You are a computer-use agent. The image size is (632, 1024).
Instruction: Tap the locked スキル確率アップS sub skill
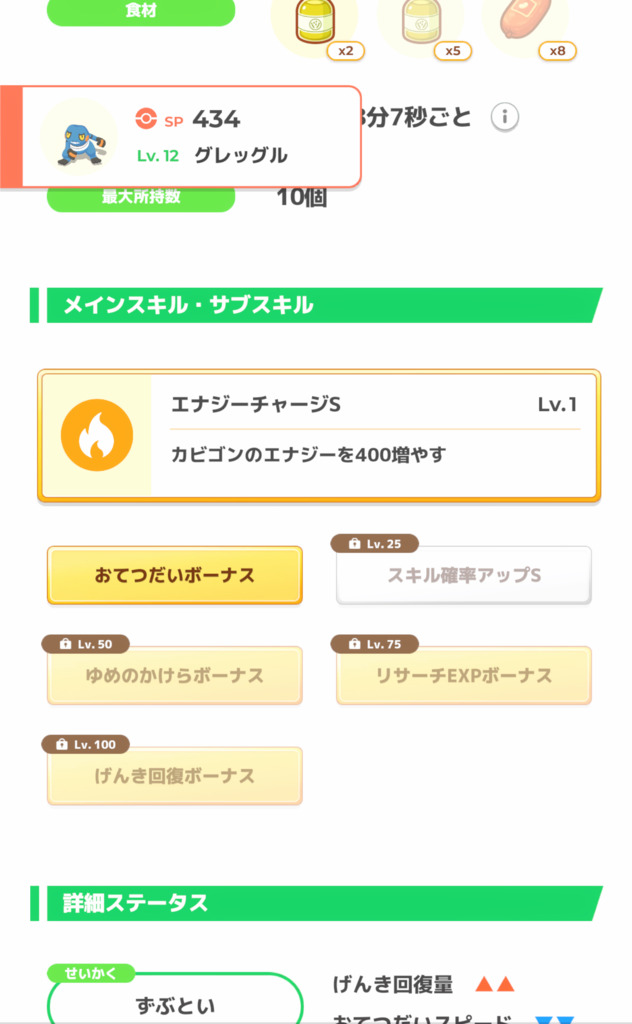pos(464,576)
